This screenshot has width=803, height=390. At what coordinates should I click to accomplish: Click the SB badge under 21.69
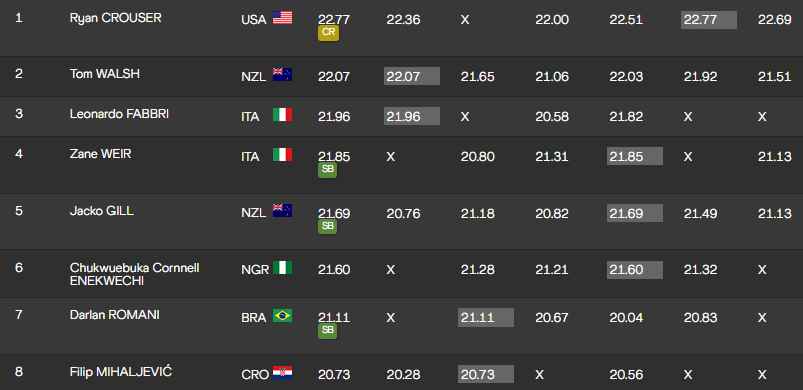point(328,226)
